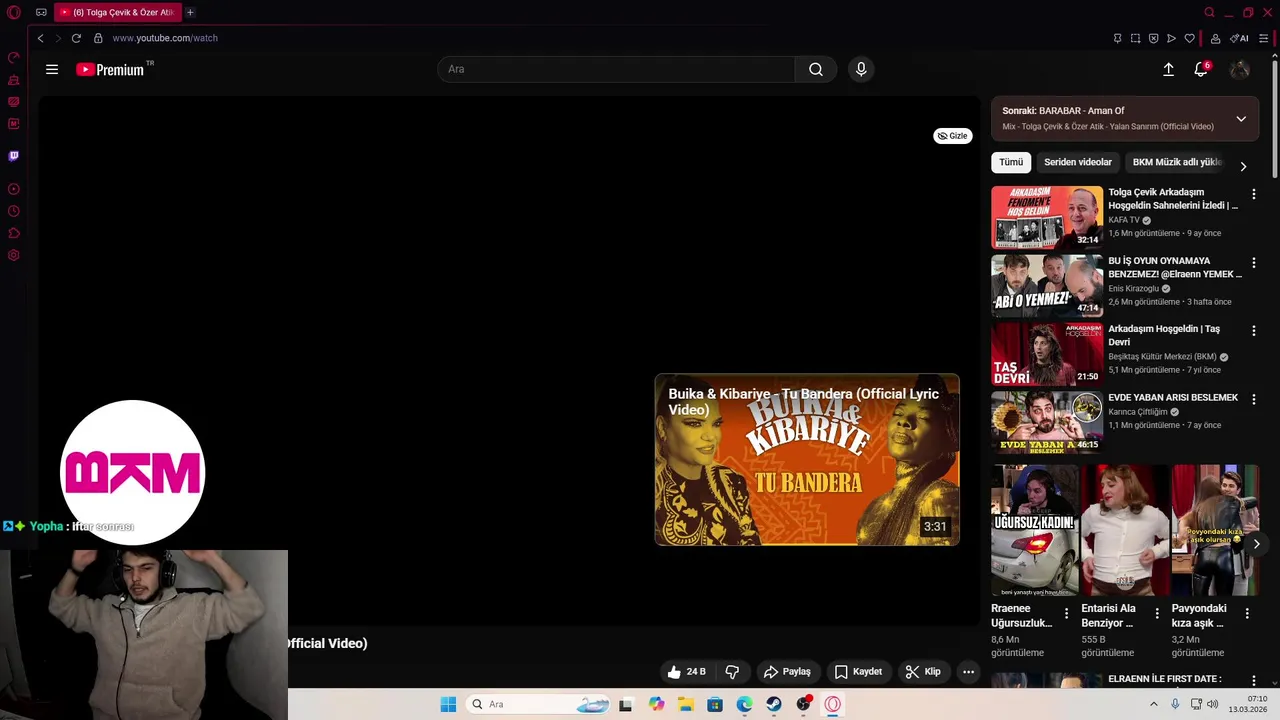Save video with Kaydet button

pos(858,672)
